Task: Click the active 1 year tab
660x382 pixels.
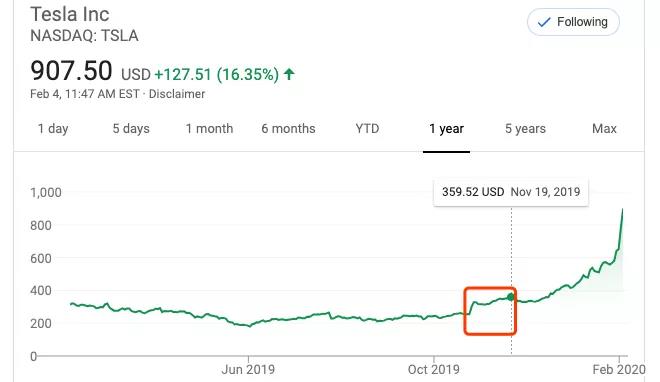Action: [446, 128]
